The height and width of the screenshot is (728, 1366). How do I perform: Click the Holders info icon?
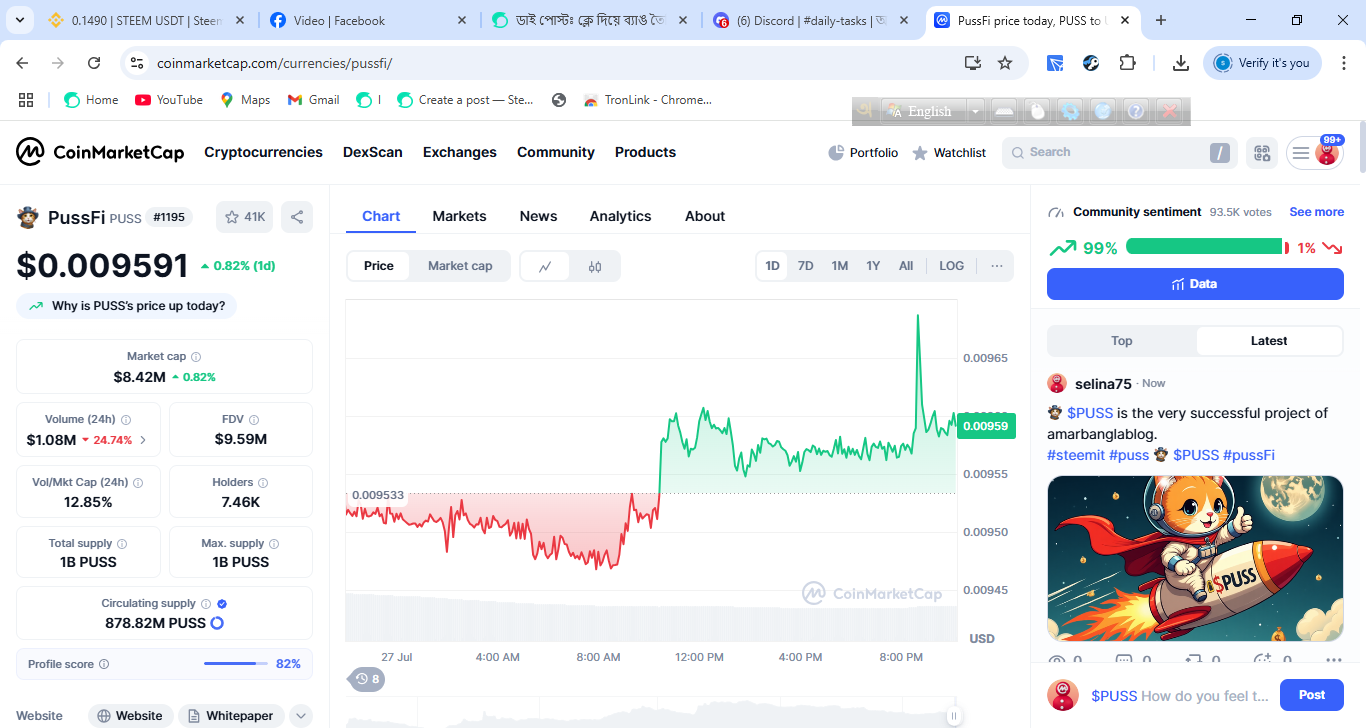[x=264, y=482]
